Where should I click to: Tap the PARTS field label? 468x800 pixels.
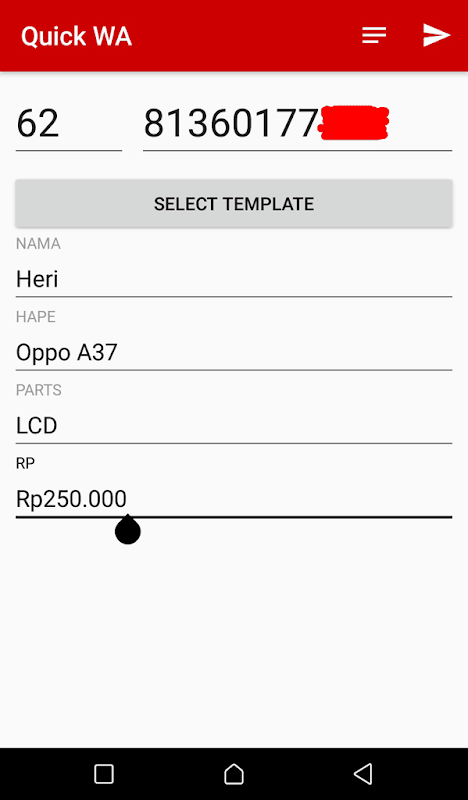(39, 390)
